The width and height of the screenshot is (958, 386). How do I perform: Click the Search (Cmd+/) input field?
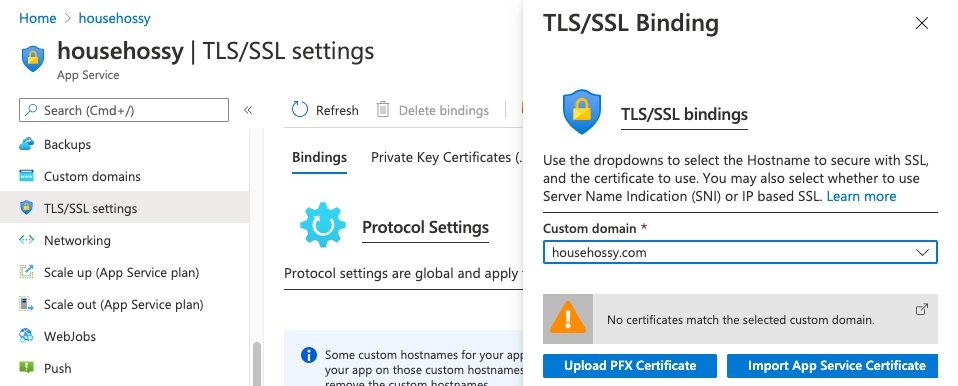pyautogui.click(x=124, y=110)
